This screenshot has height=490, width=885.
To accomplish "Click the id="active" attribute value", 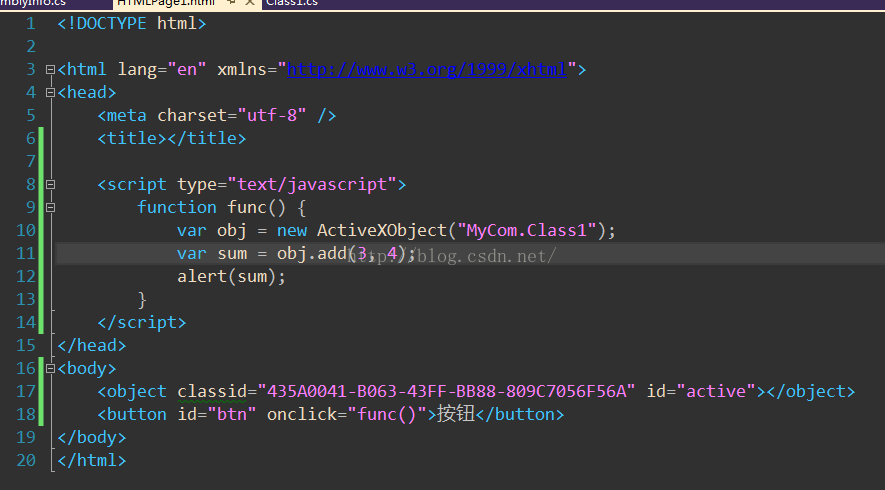I will [716, 391].
